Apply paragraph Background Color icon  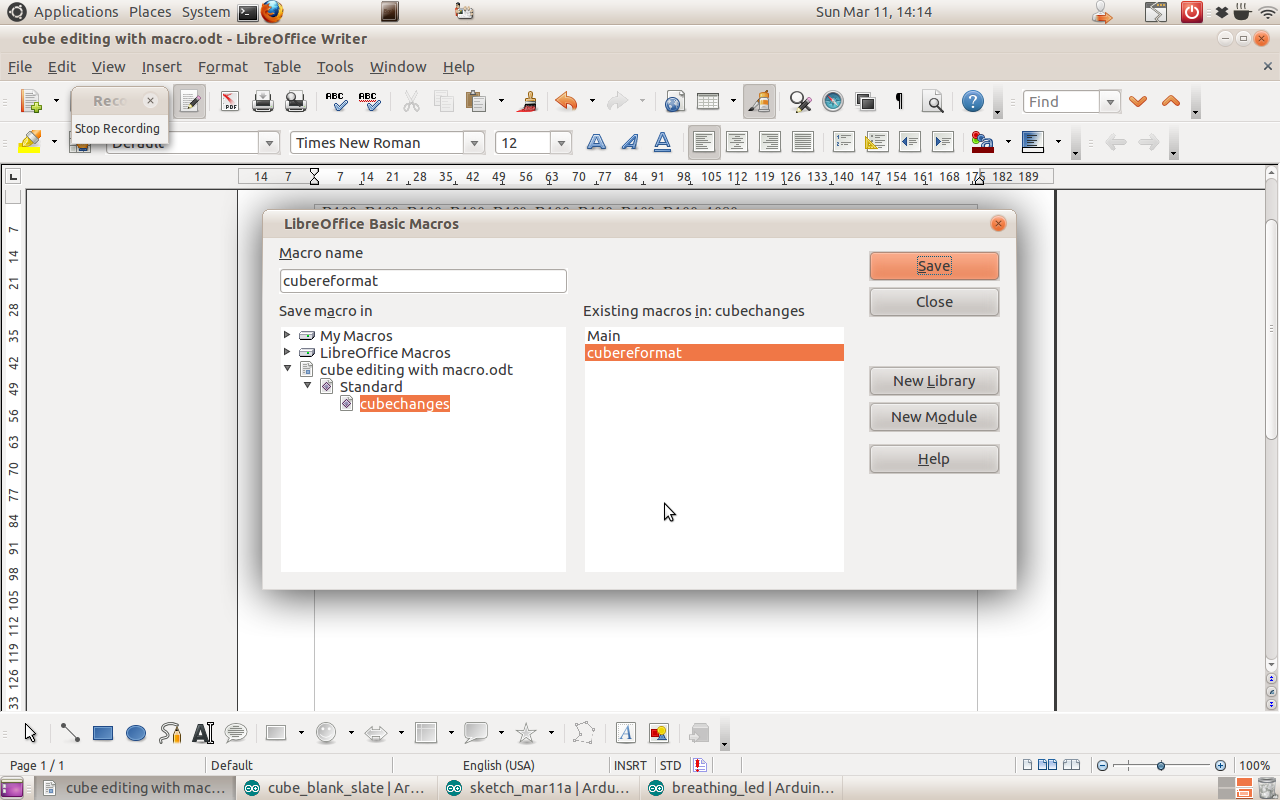(x=1032, y=142)
